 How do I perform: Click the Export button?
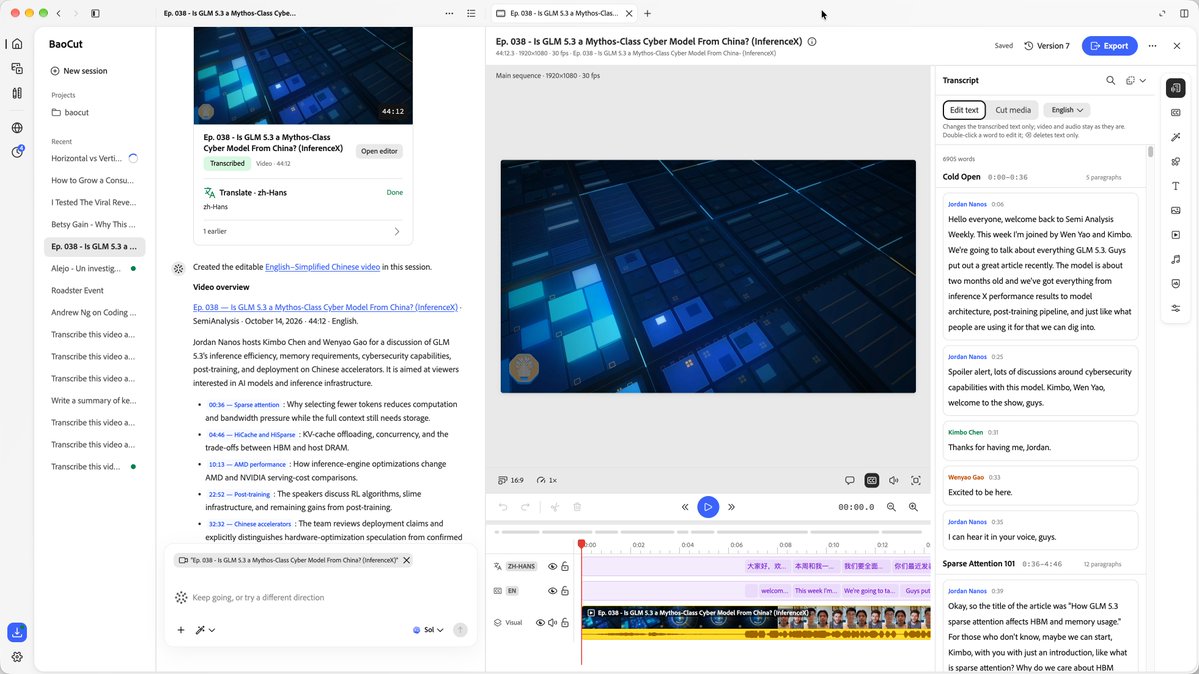pos(1109,46)
